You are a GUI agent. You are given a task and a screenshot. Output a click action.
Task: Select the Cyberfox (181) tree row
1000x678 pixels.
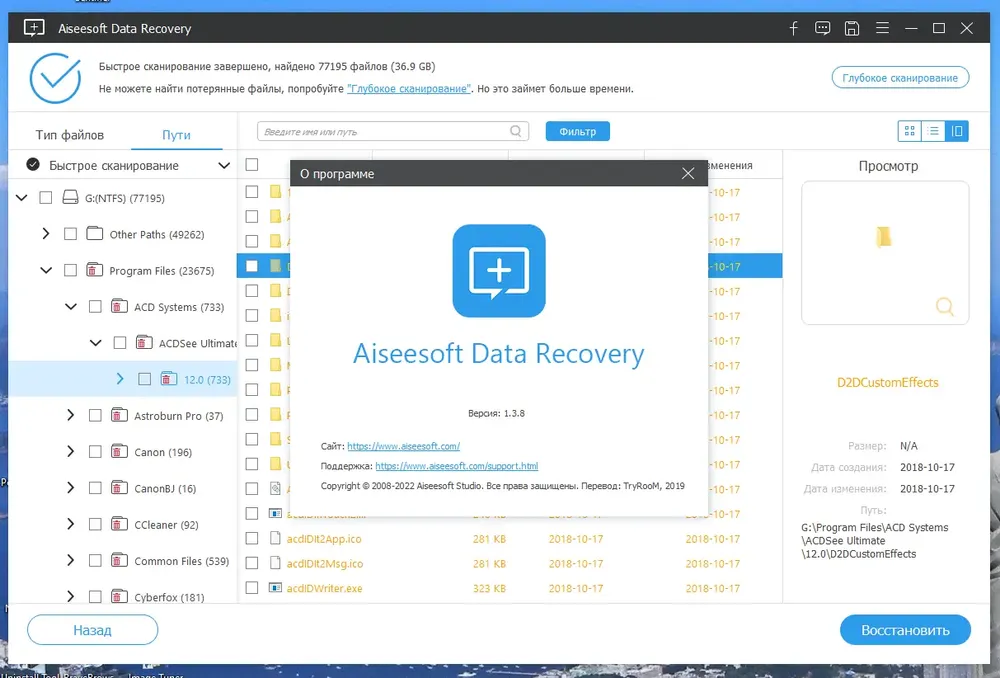(122, 595)
